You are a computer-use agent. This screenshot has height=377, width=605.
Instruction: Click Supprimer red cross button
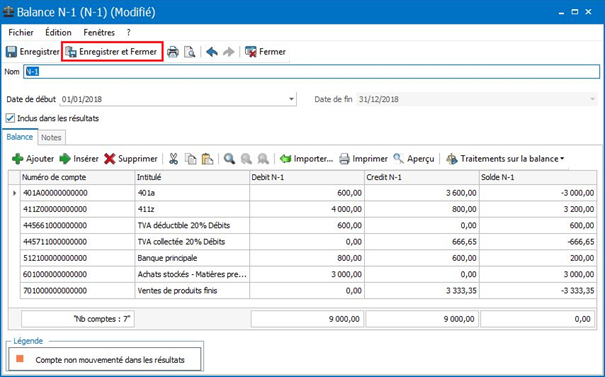[x=131, y=159]
